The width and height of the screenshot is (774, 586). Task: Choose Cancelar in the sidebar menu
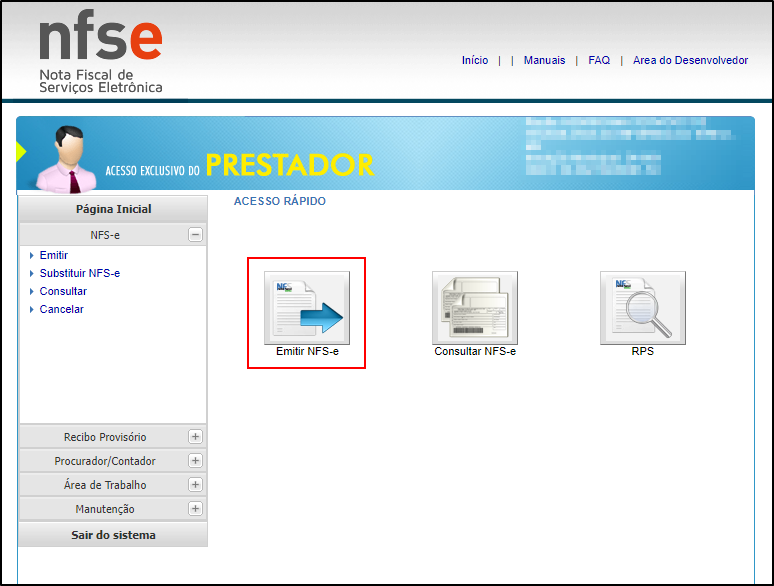coord(62,309)
